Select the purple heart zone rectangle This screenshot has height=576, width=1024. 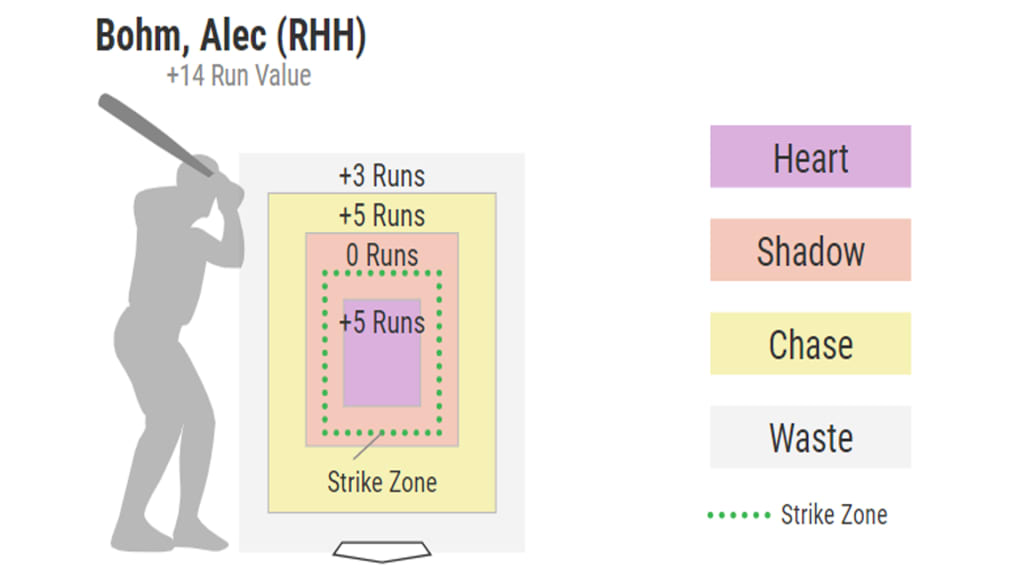pyautogui.click(x=382, y=353)
